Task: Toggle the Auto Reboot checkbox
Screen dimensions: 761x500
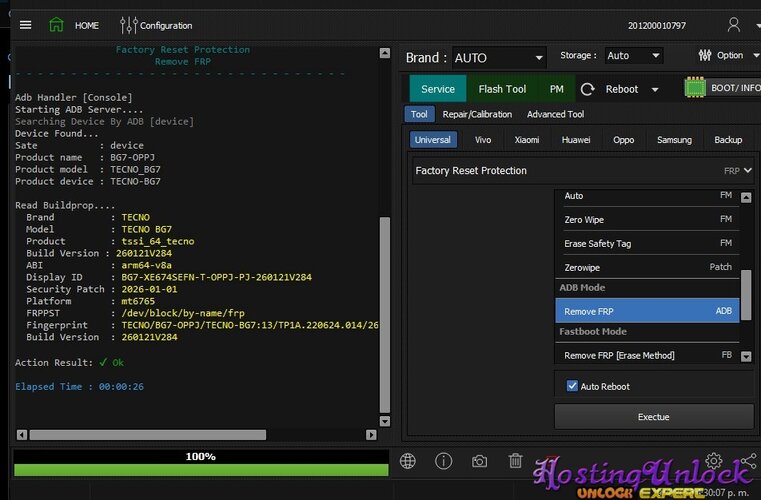Action: (572, 386)
